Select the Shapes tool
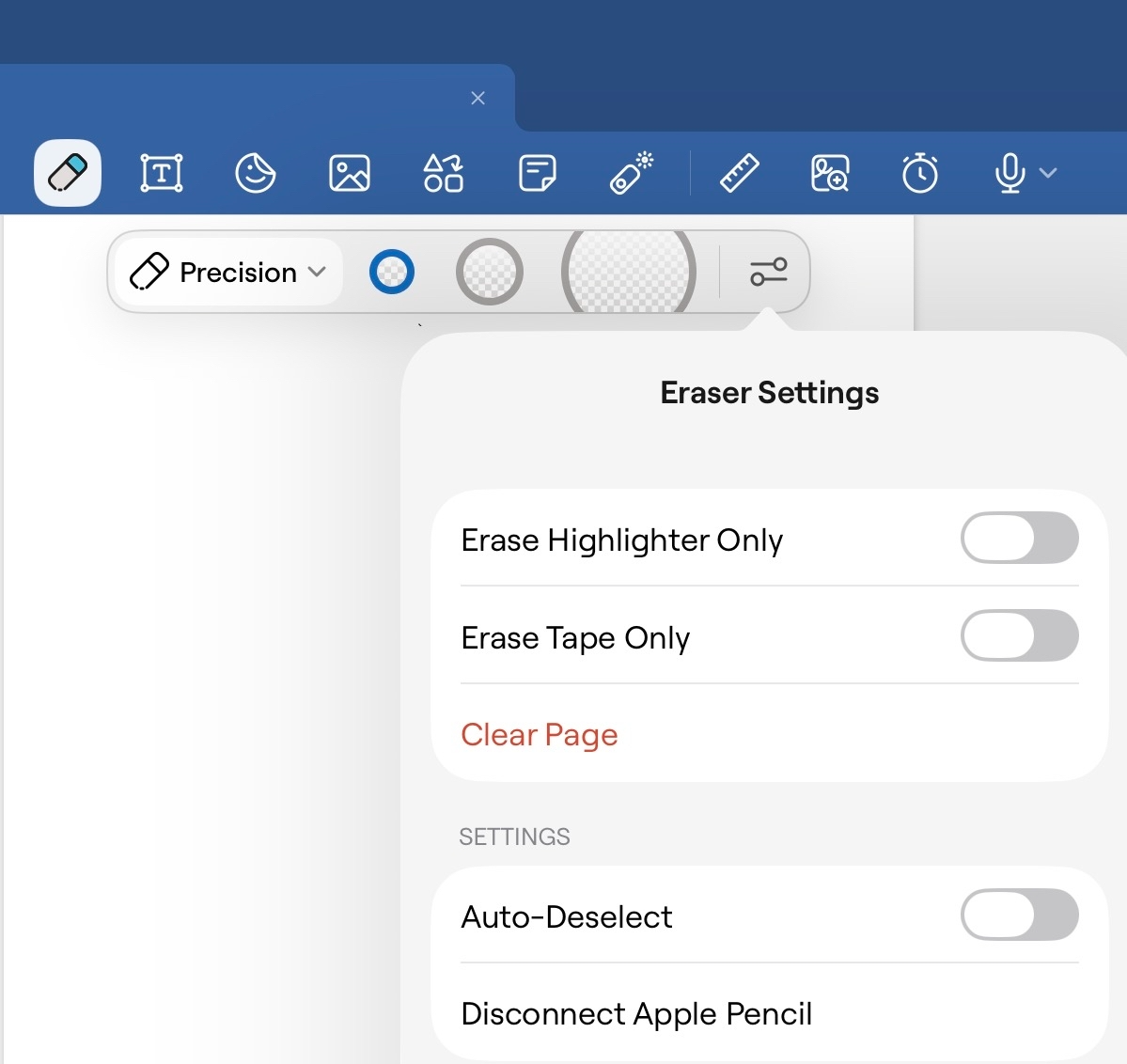This screenshot has width=1127, height=1064. [x=444, y=173]
